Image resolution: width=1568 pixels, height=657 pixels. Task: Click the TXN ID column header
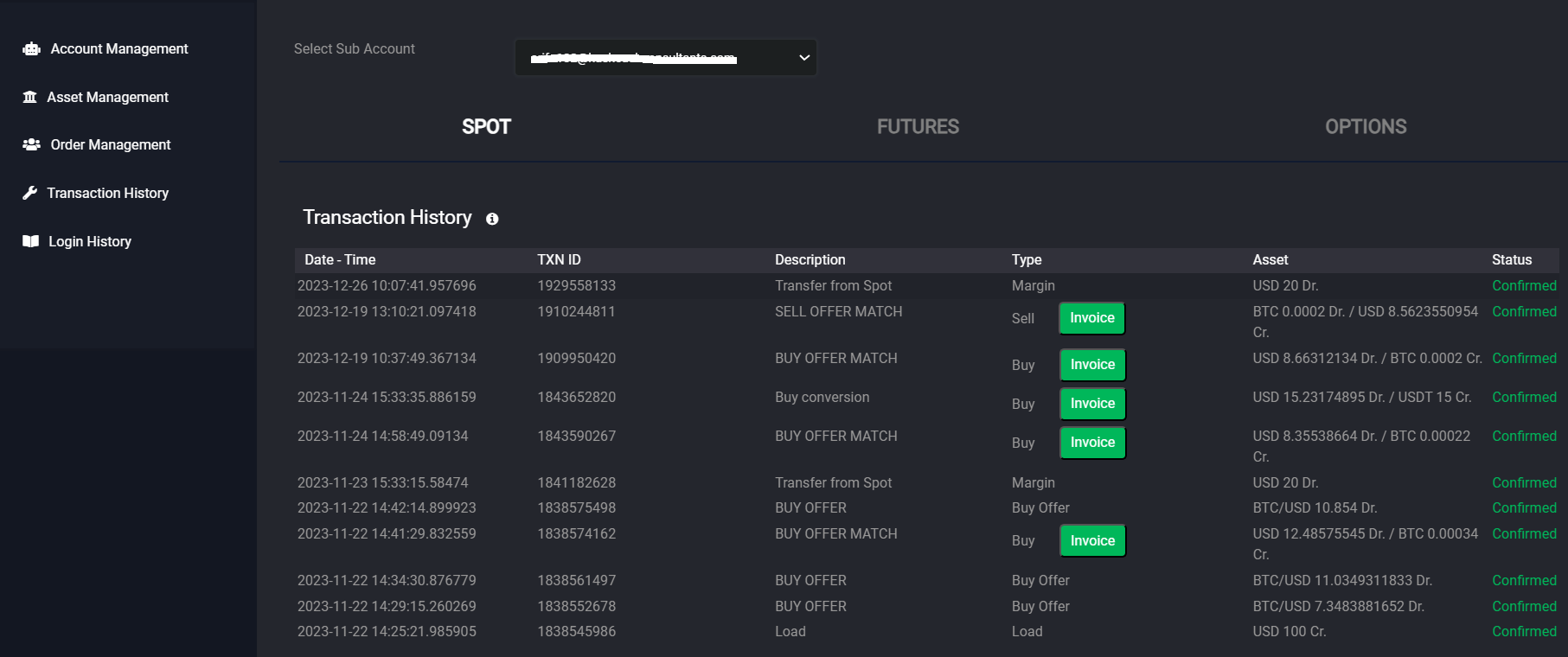click(x=559, y=260)
